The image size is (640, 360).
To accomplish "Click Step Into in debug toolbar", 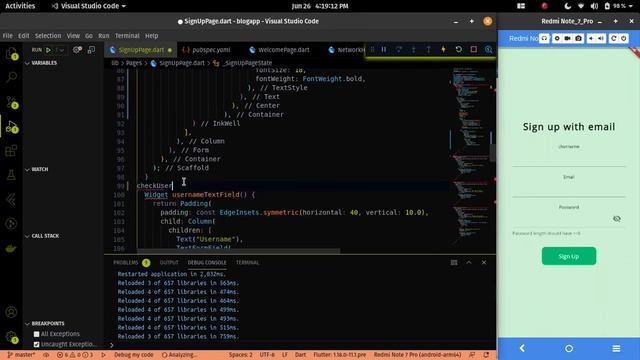I will (413, 49).
